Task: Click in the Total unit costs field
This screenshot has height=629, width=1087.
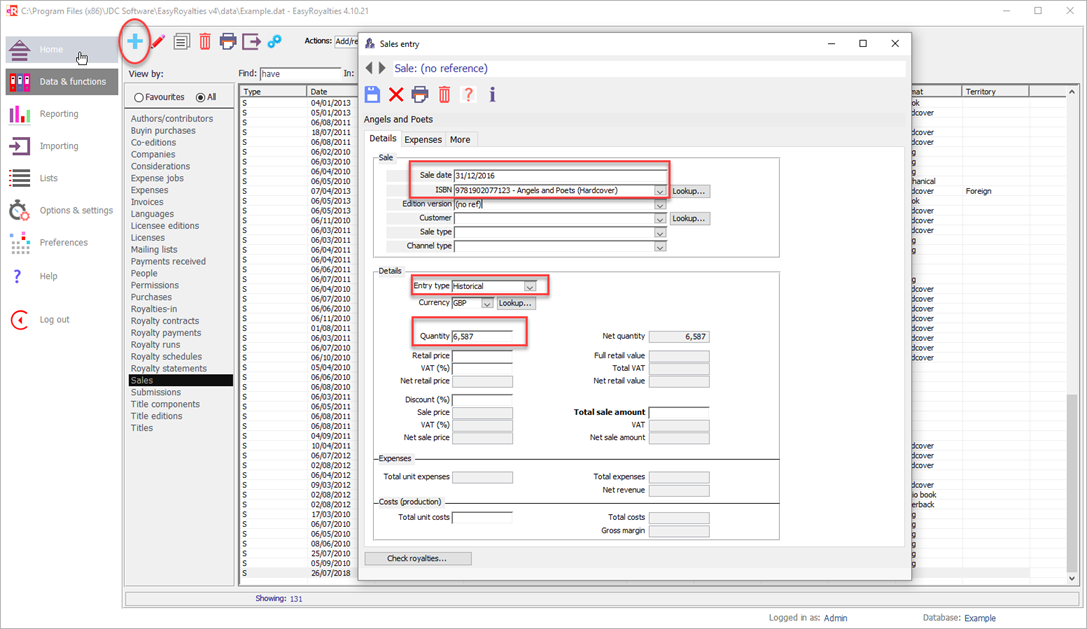Action: [482, 517]
